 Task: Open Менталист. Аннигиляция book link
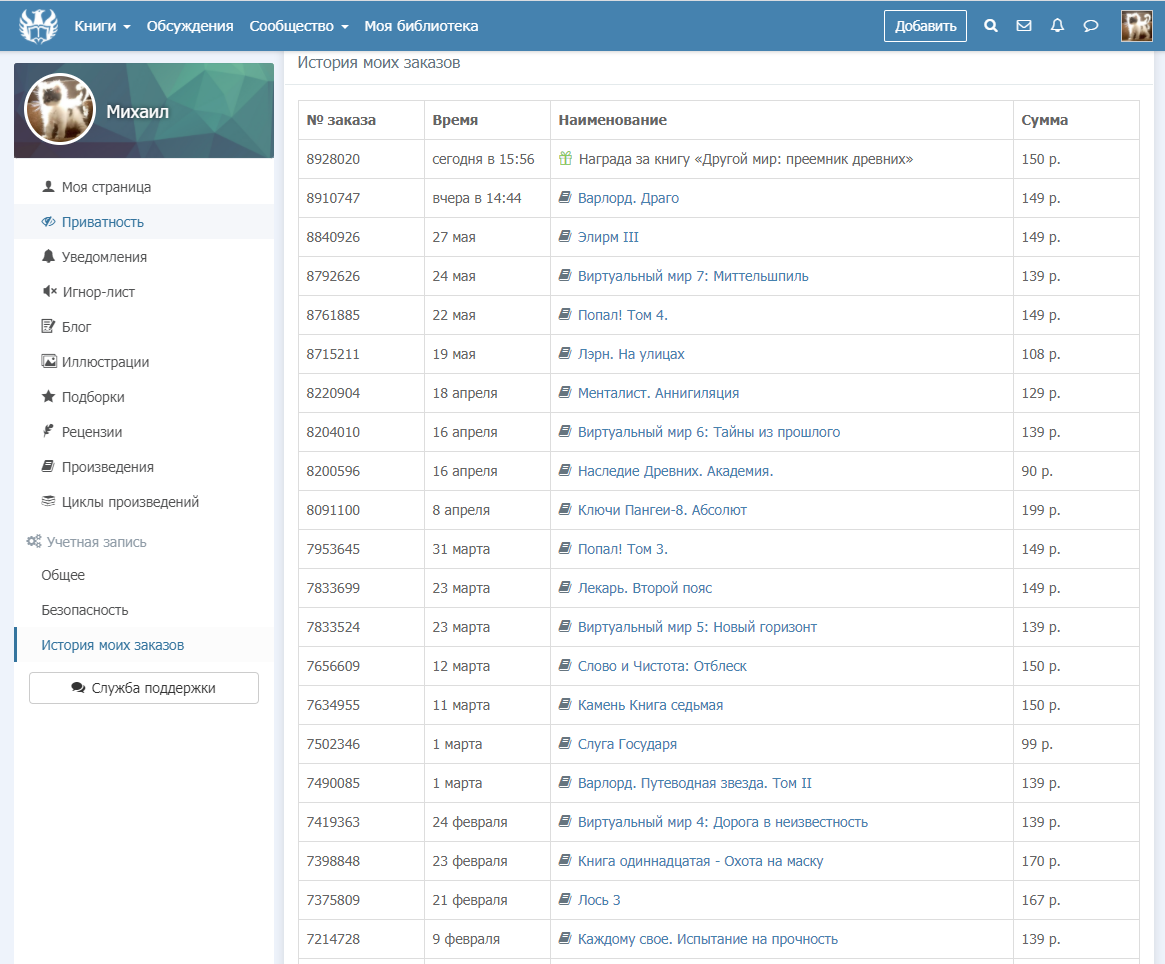(x=658, y=393)
